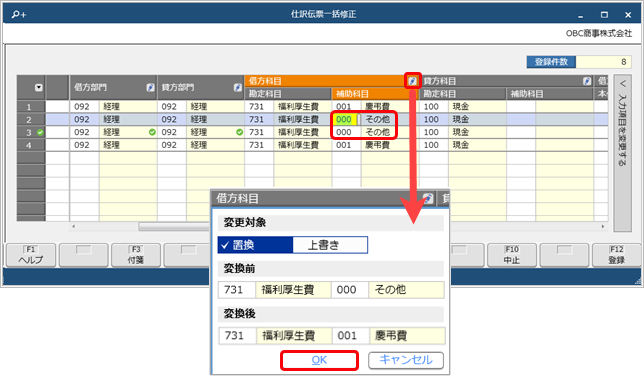Image resolution: width=644 pixels, height=376 pixels.
Task: Click the 借方部門 column header
Action: coord(113,87)
